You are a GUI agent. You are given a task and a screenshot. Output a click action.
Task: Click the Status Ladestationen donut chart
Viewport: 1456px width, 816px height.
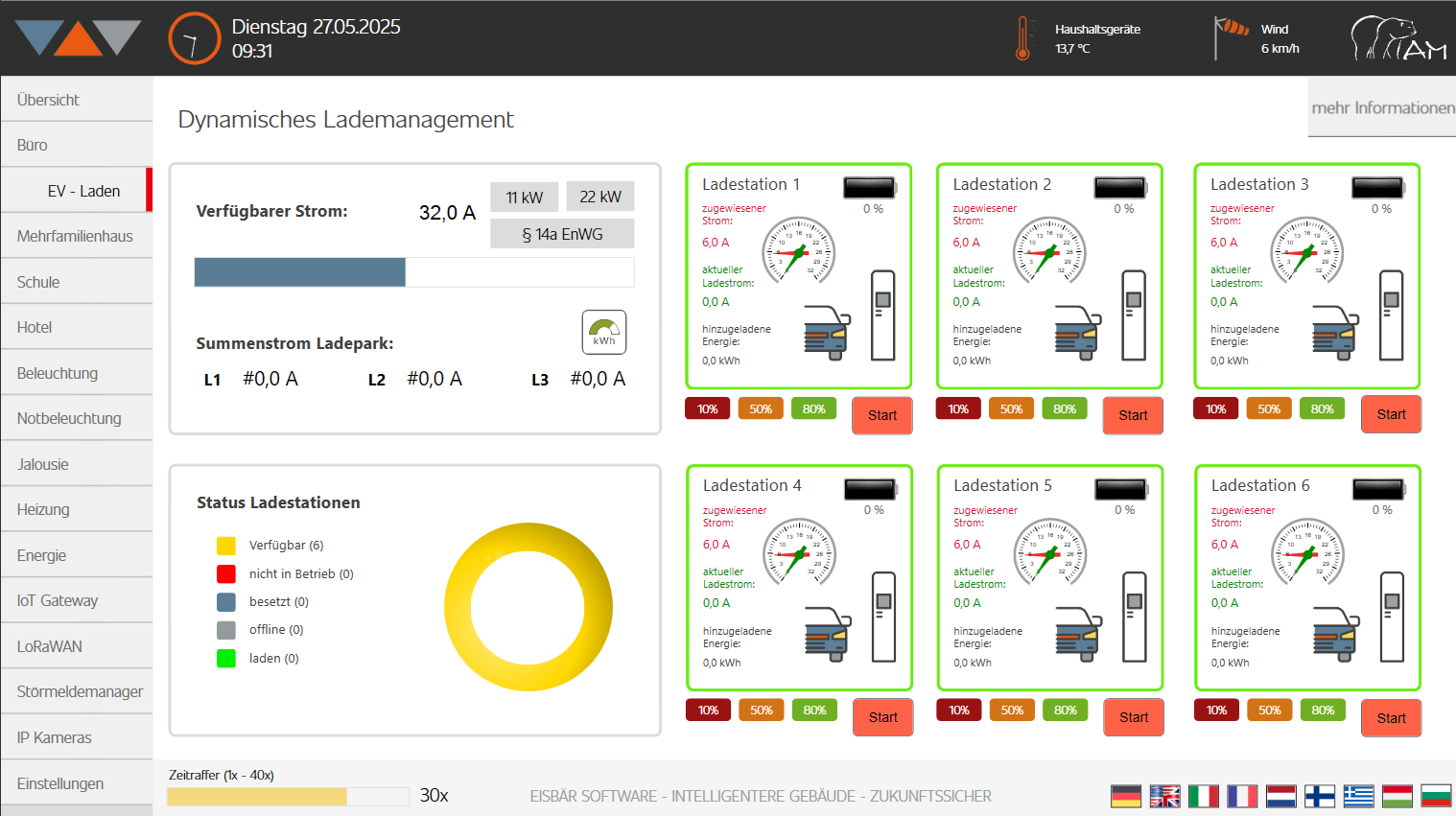coord(528,607)
